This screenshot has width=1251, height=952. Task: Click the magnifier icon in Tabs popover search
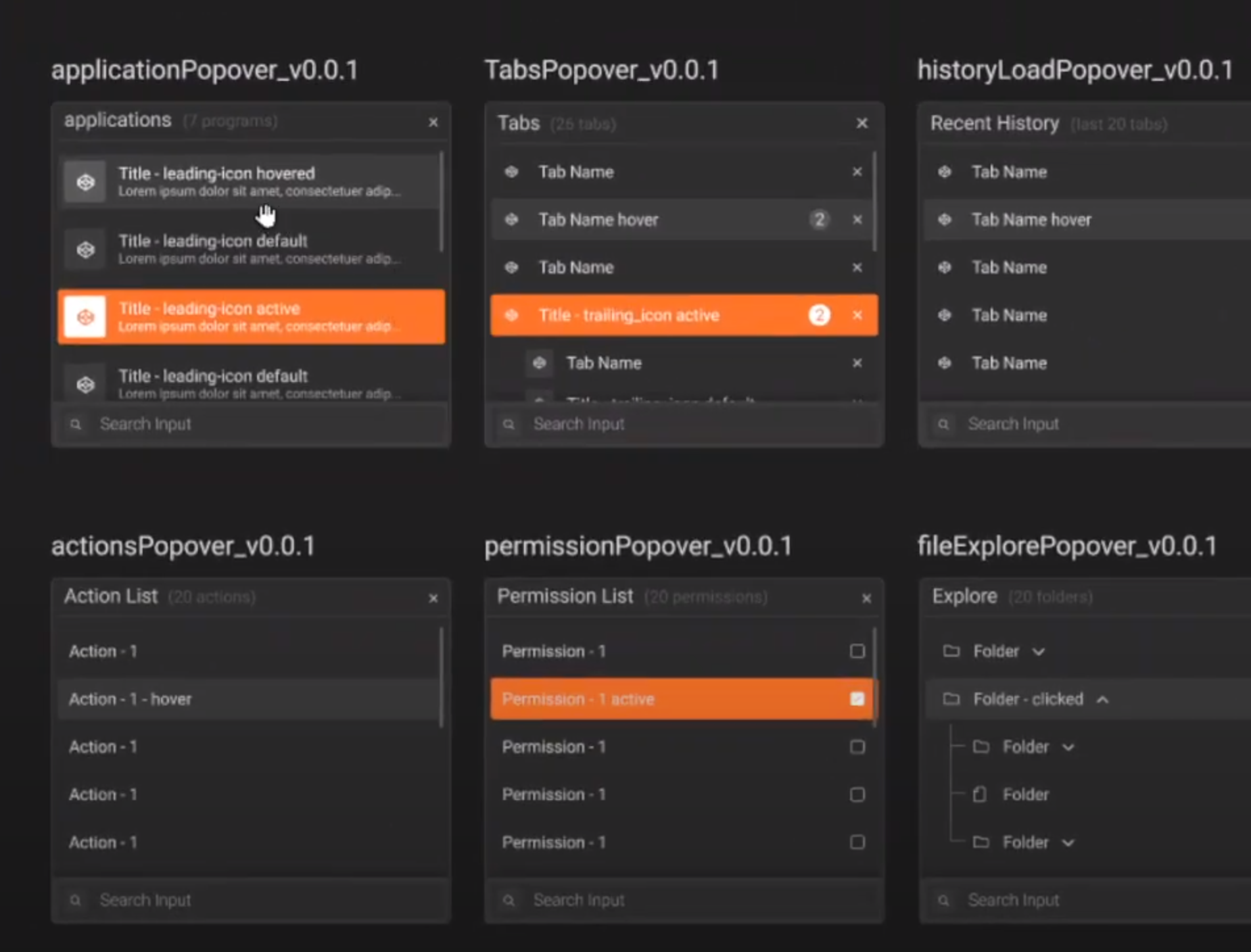[x=509, y=425]
